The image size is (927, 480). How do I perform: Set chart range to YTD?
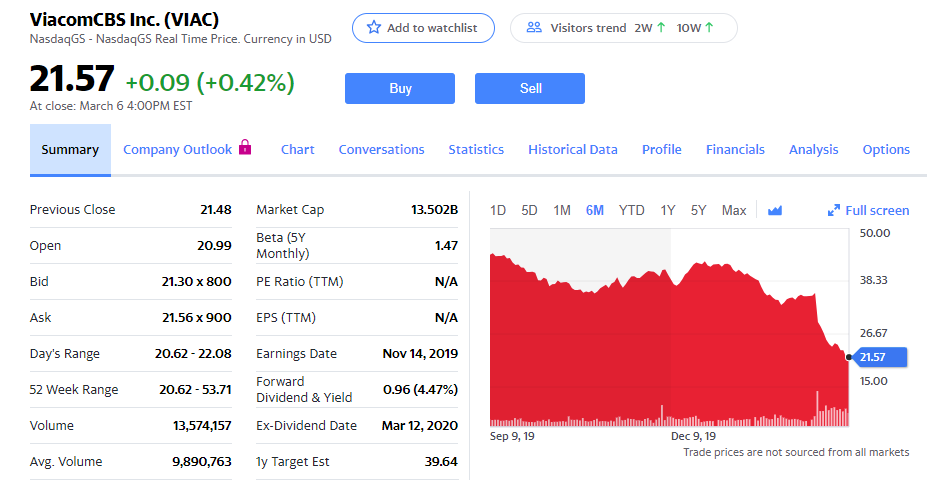pos(631,210)
